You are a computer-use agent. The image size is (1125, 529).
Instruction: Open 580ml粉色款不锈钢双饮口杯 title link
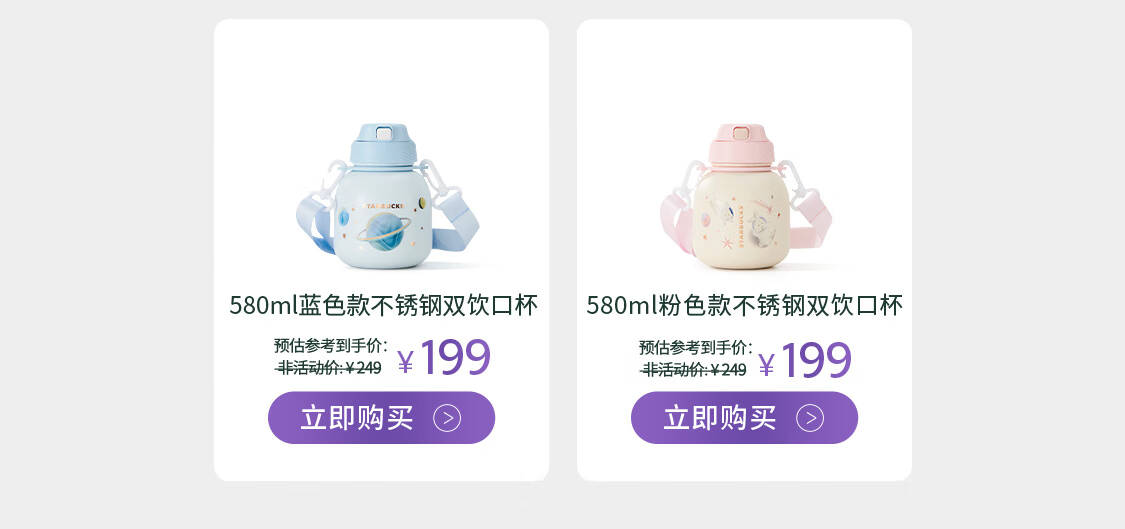point(744,306)
